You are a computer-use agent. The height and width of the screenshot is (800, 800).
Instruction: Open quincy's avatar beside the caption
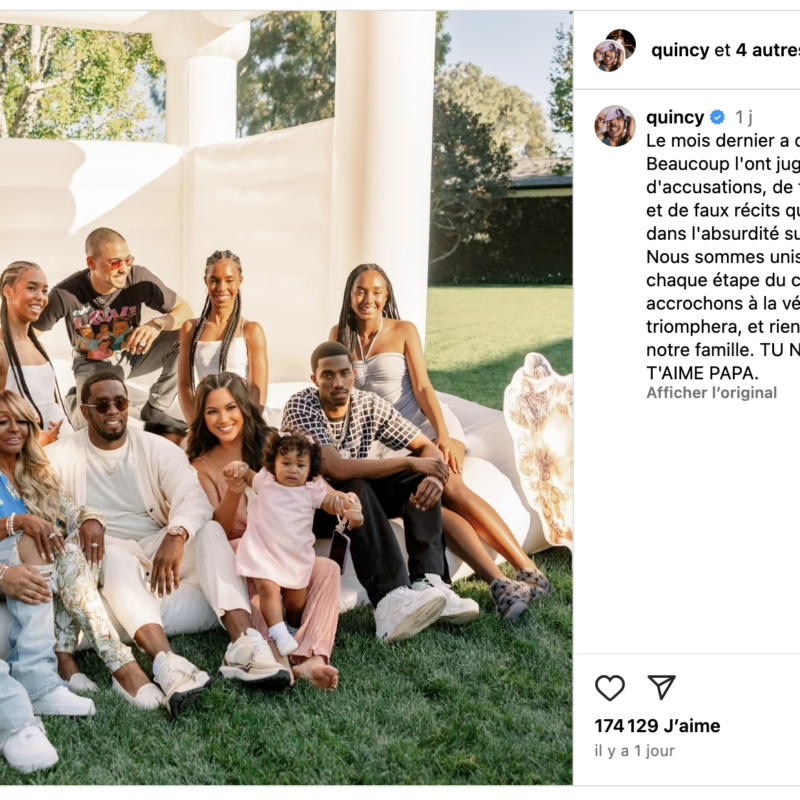614,126
